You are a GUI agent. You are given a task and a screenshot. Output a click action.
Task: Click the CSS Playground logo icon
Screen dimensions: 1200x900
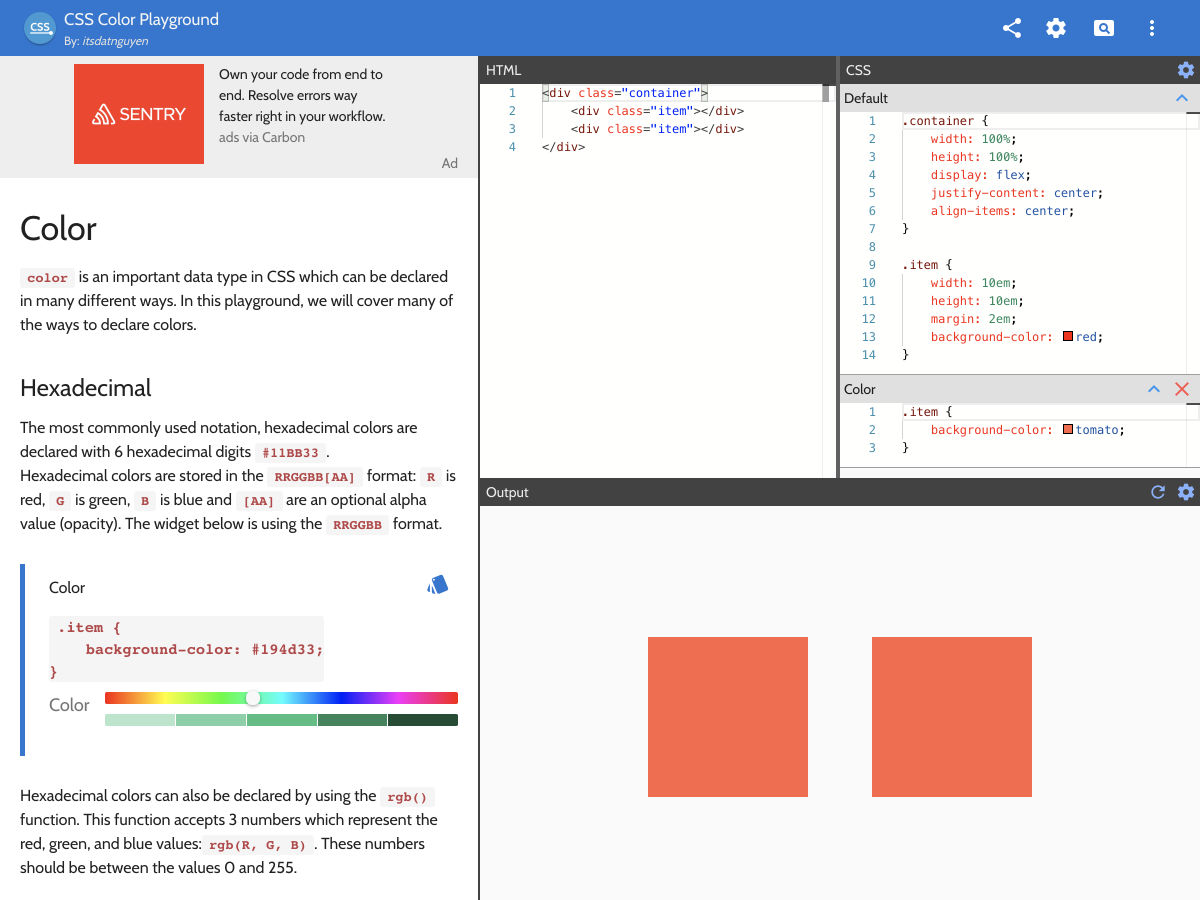tap(40, 28)
